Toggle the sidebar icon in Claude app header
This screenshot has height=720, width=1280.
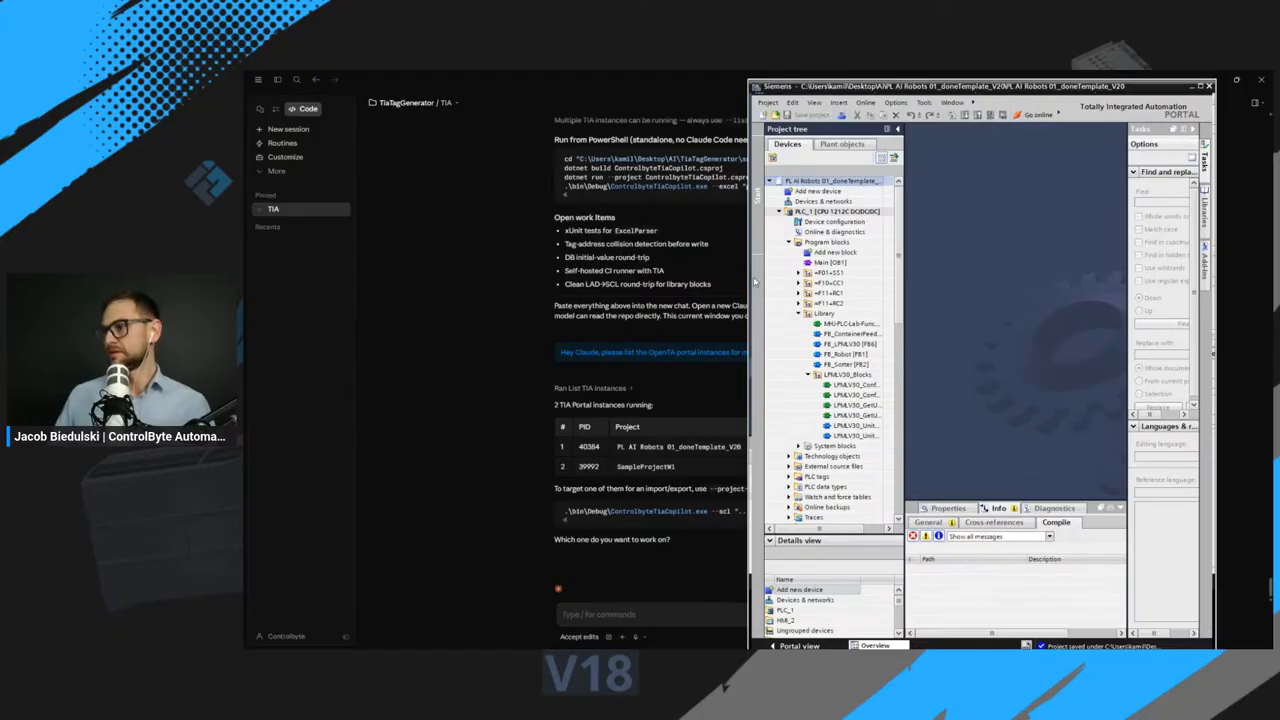coord(277,80)
